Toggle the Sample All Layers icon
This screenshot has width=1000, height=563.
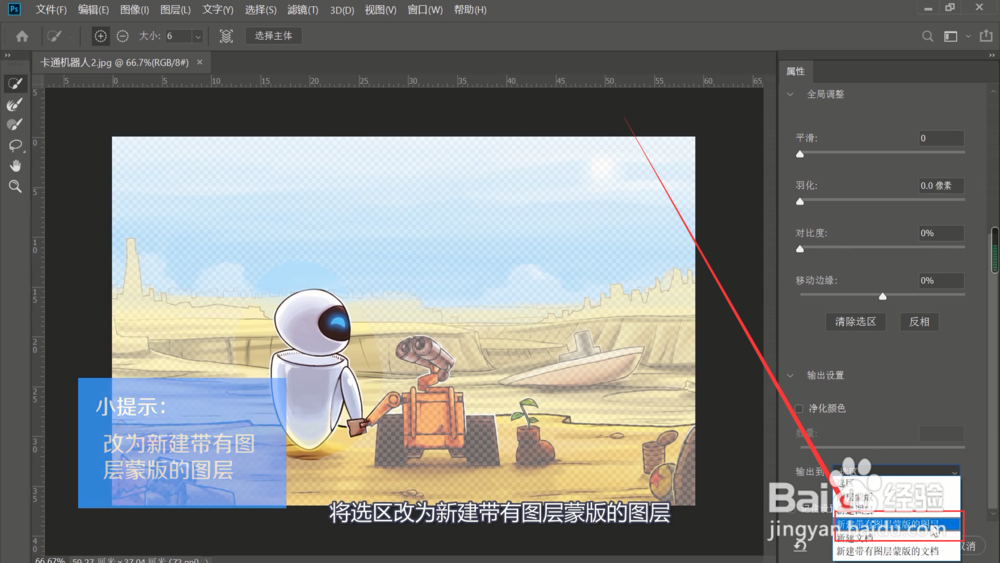pos(226,36)
